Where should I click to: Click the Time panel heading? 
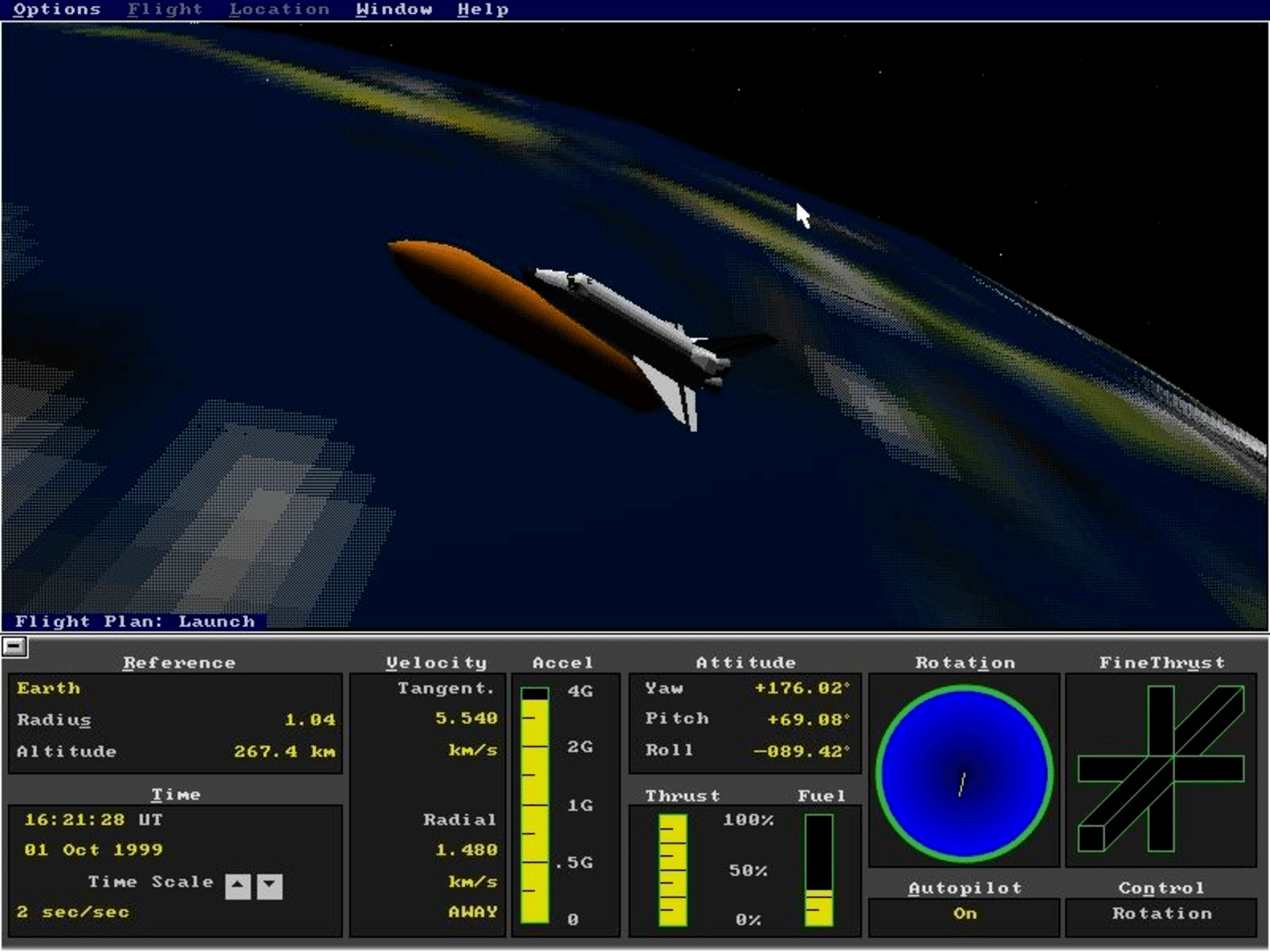[x=176, y=795]
